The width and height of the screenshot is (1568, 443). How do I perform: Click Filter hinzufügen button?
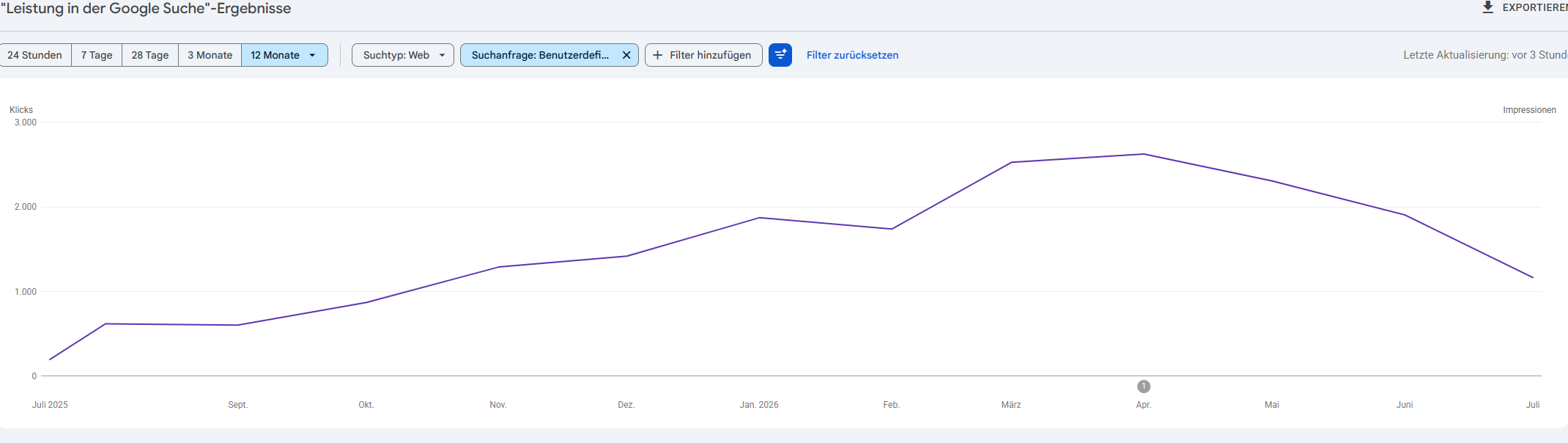click(x=703, y=55)
